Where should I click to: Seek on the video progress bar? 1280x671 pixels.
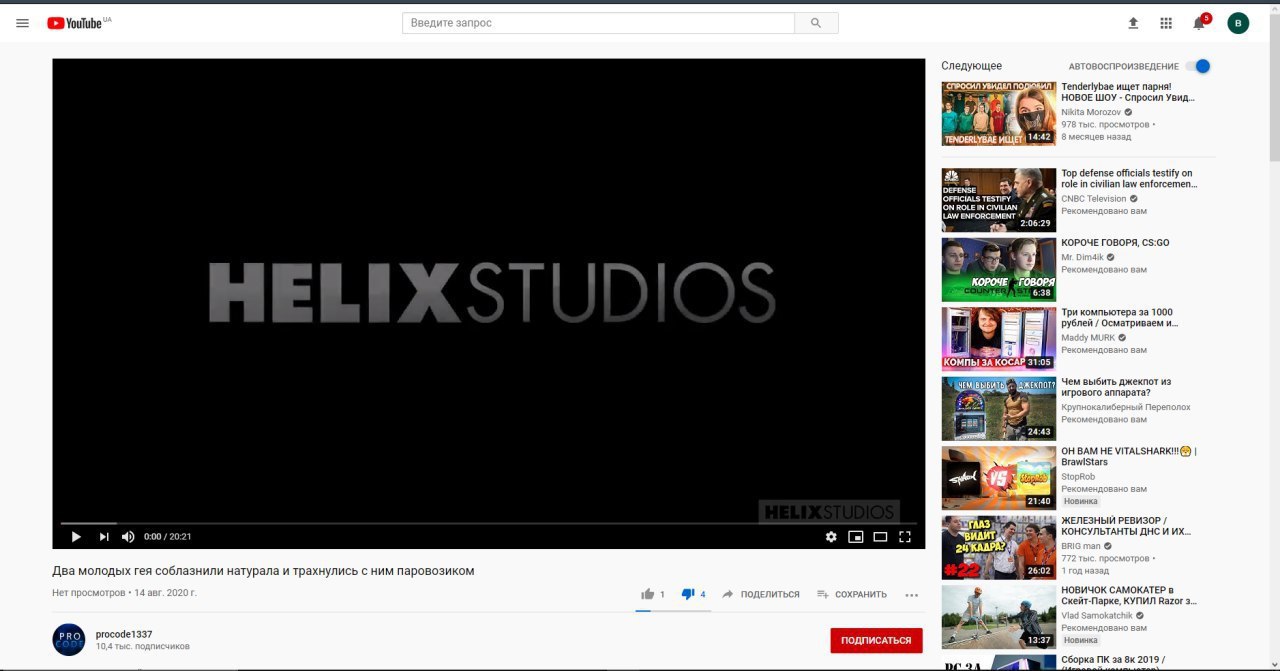point(489,523)
